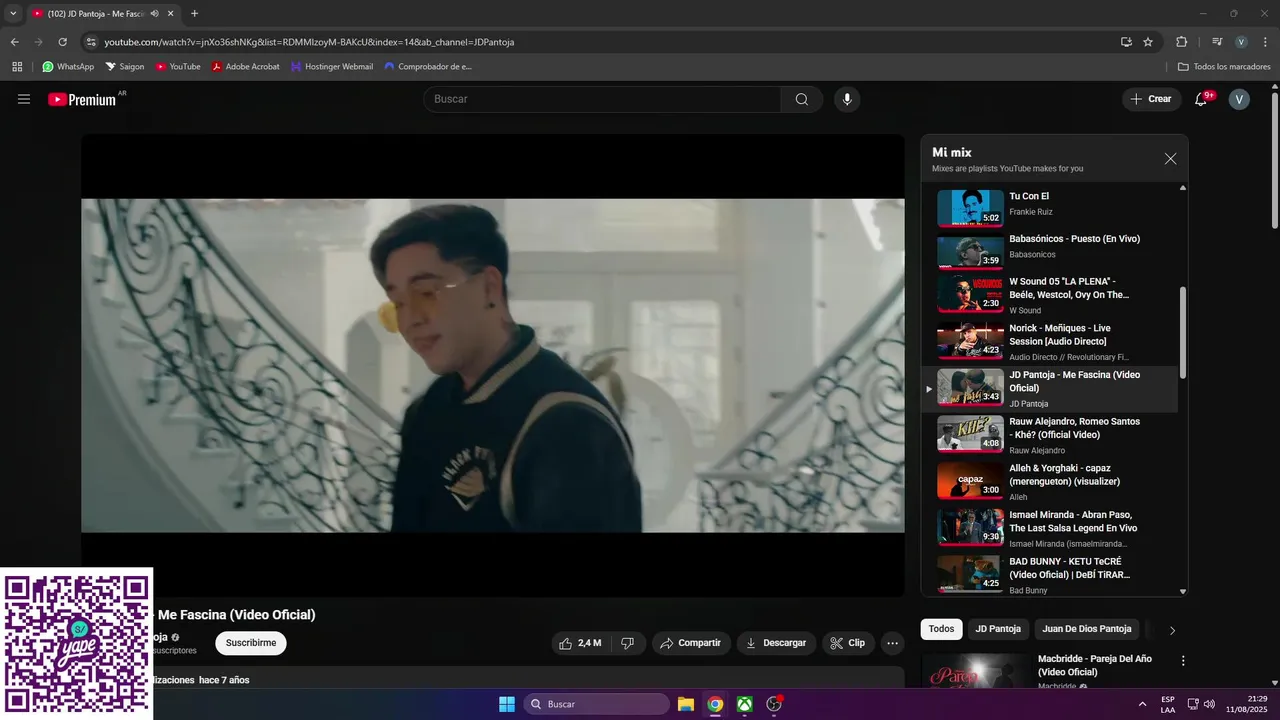1280x720 pixels.
Task: Click the page vertical scrollbar
Action: [1274, 160]
